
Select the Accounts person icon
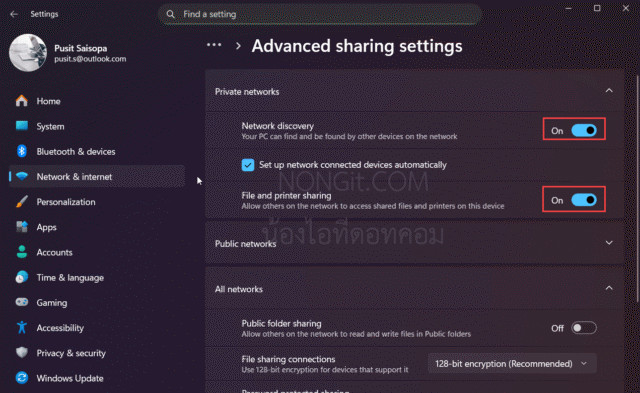click(22, 252)
